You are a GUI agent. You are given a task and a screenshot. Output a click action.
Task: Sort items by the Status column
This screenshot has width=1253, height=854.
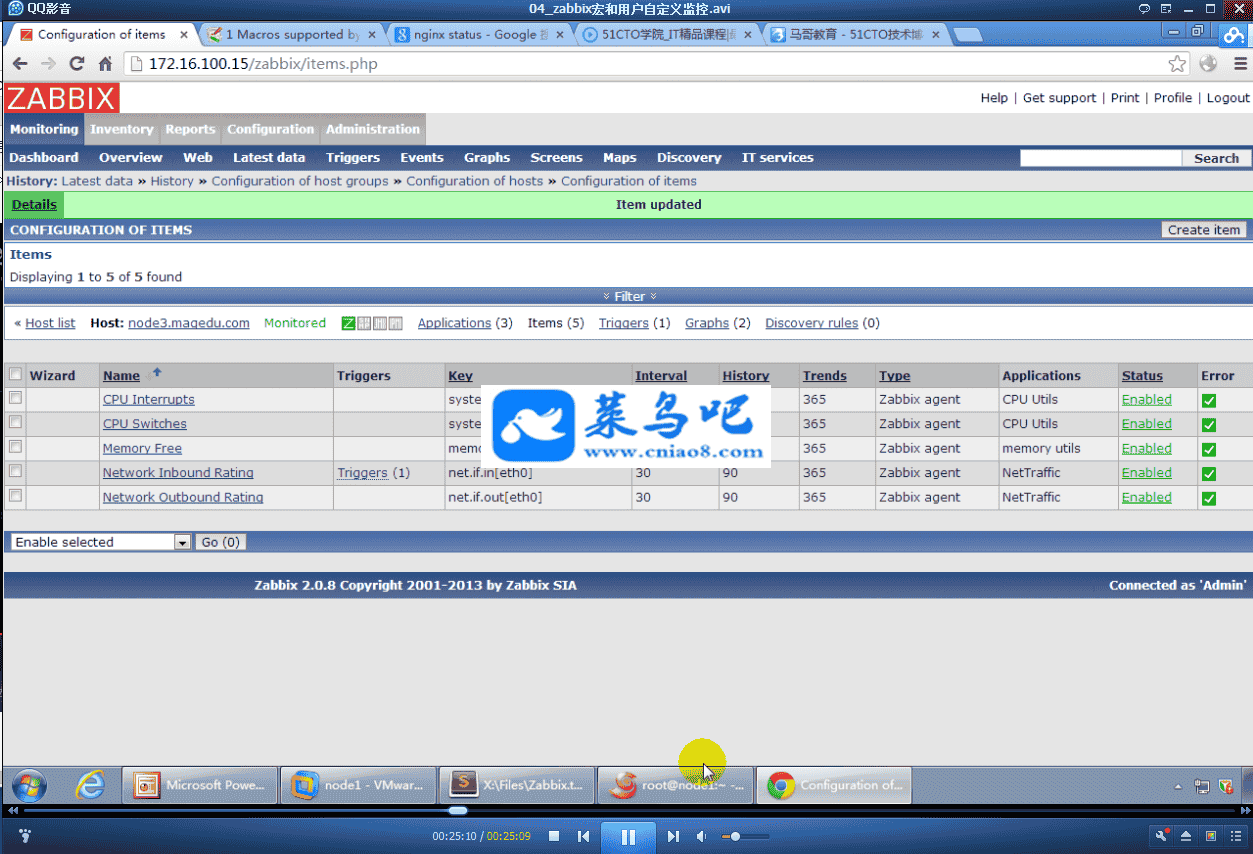1142,376
